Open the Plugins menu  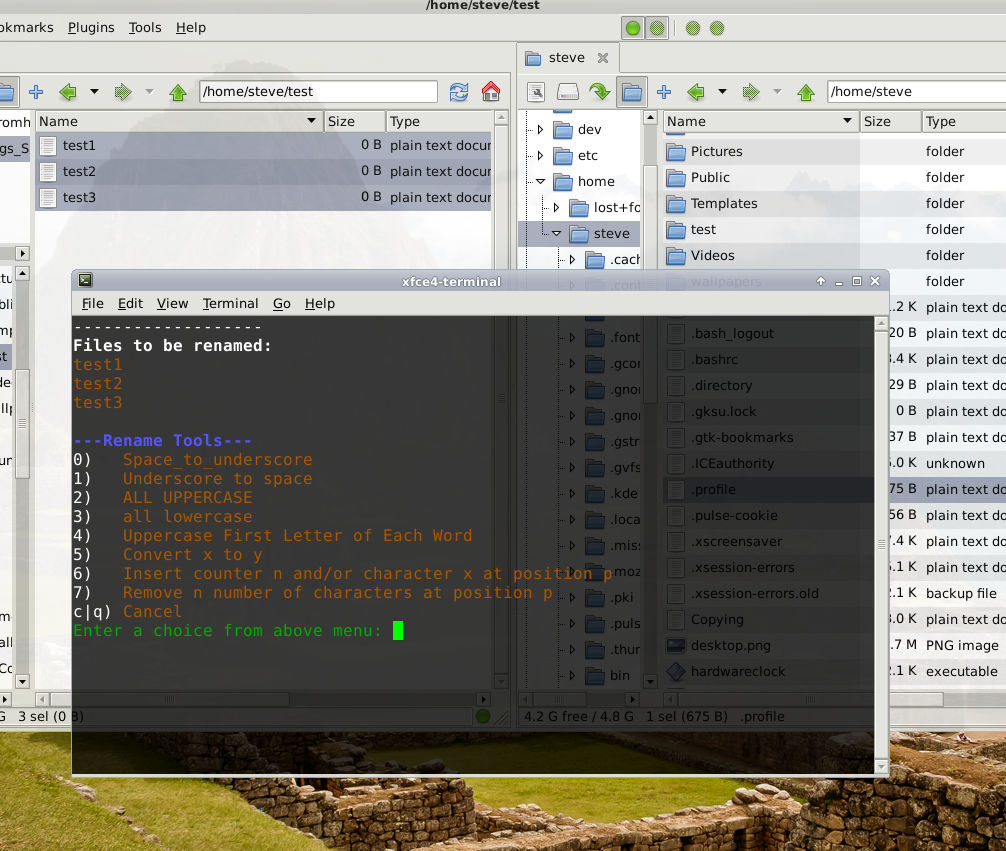tap(91, 28)
